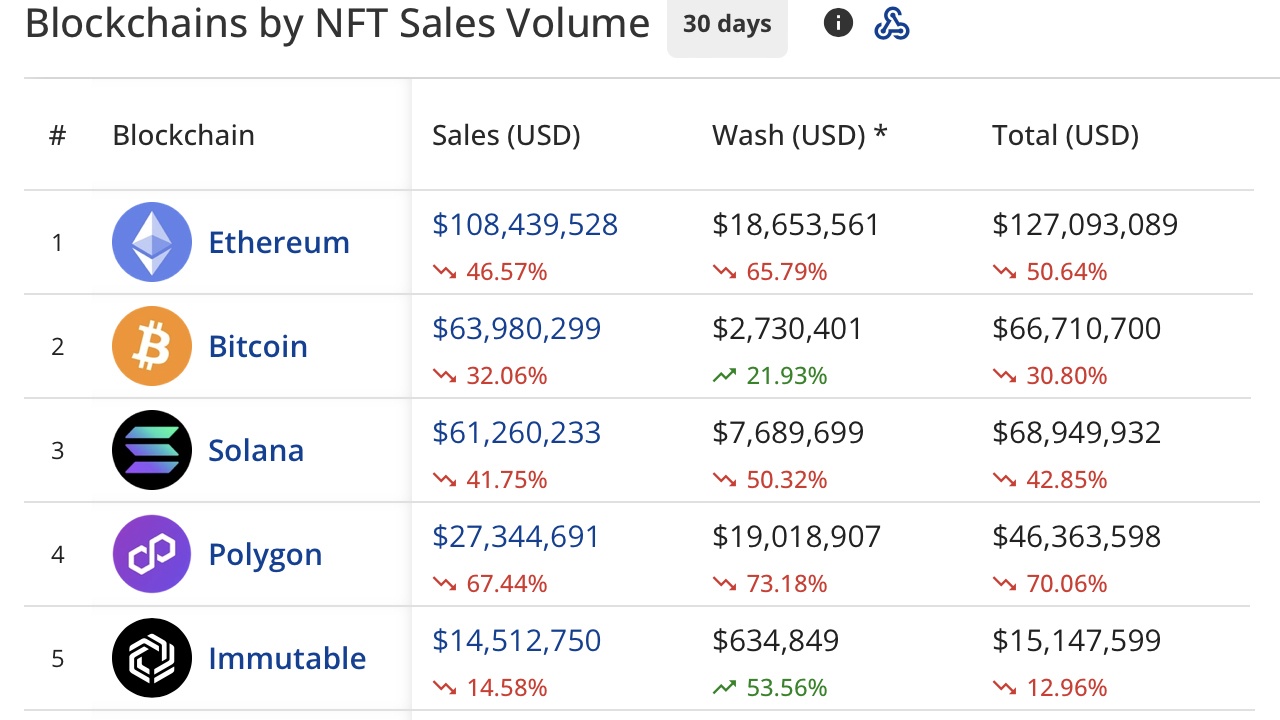Viewport: 1280px width, 720px height.
Task: Open the info circle icon
Action: click(838, 23)
